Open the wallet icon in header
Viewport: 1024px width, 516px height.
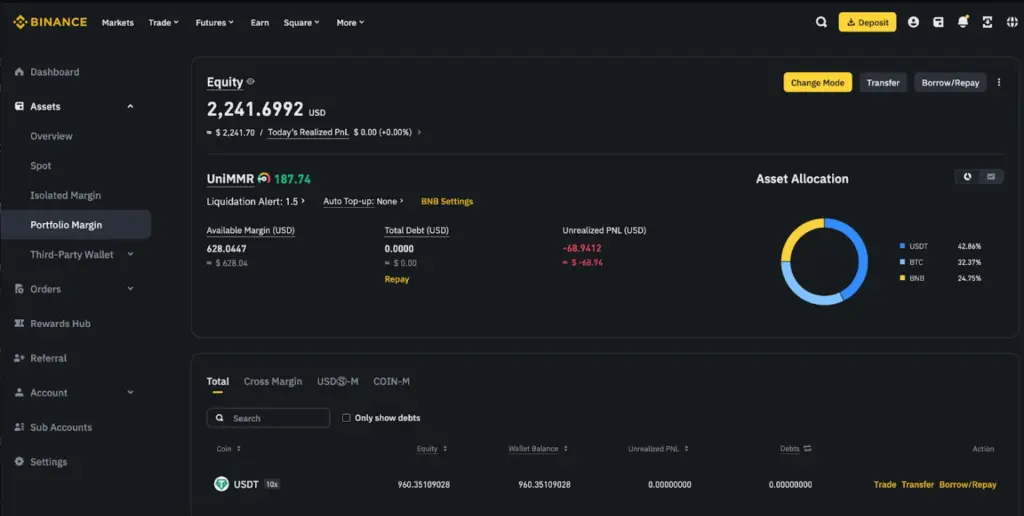tap(938, 22)
